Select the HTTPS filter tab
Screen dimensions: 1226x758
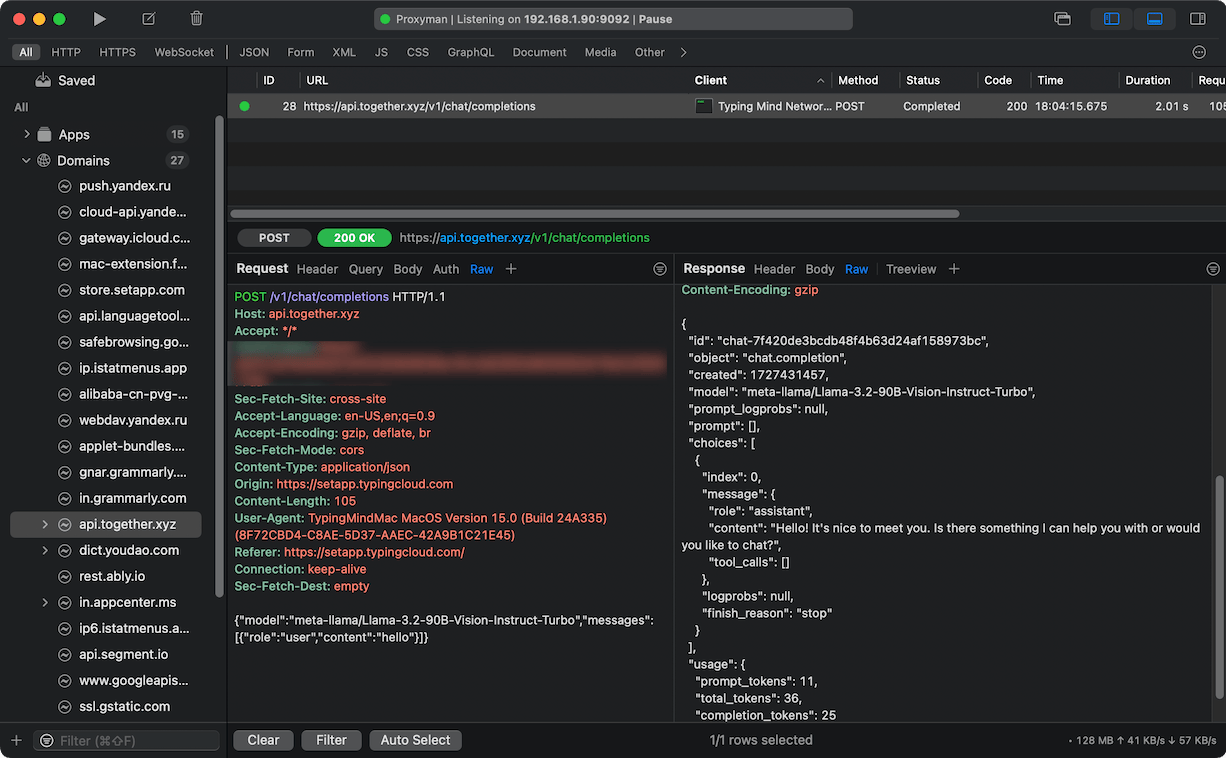[118, 52]
